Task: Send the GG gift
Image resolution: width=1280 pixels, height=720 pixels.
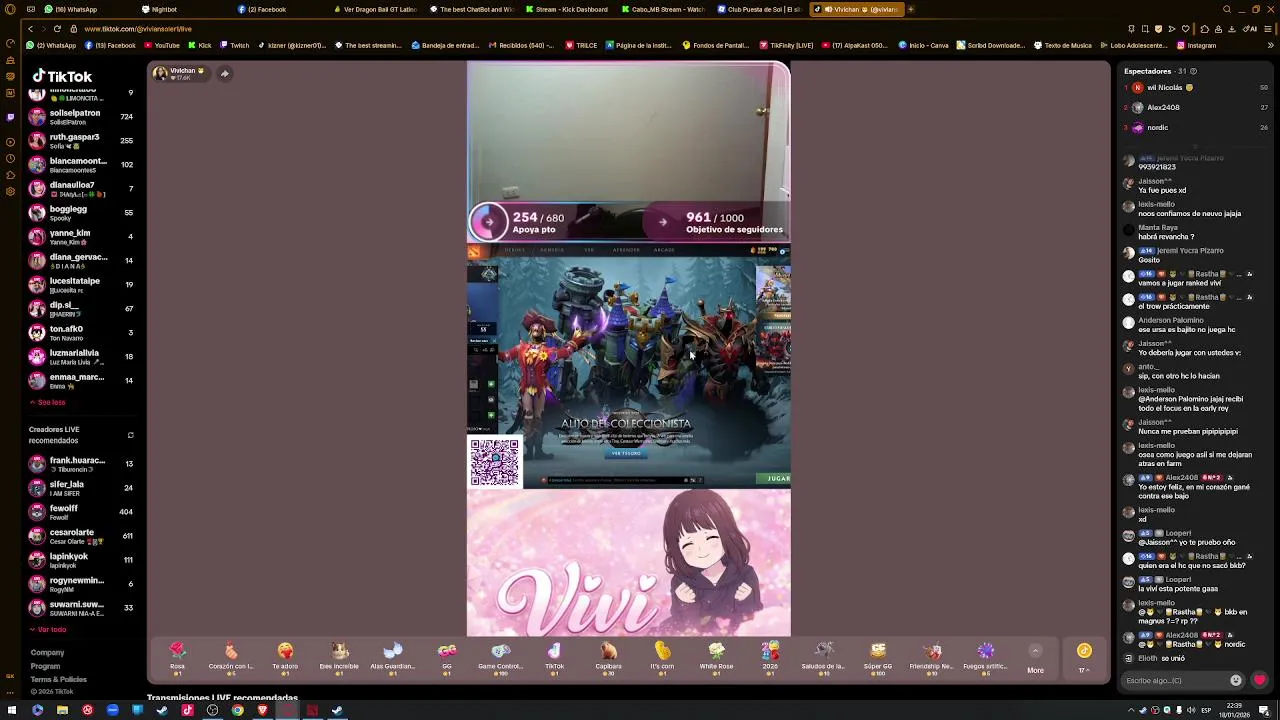Action: click(447, 657)
